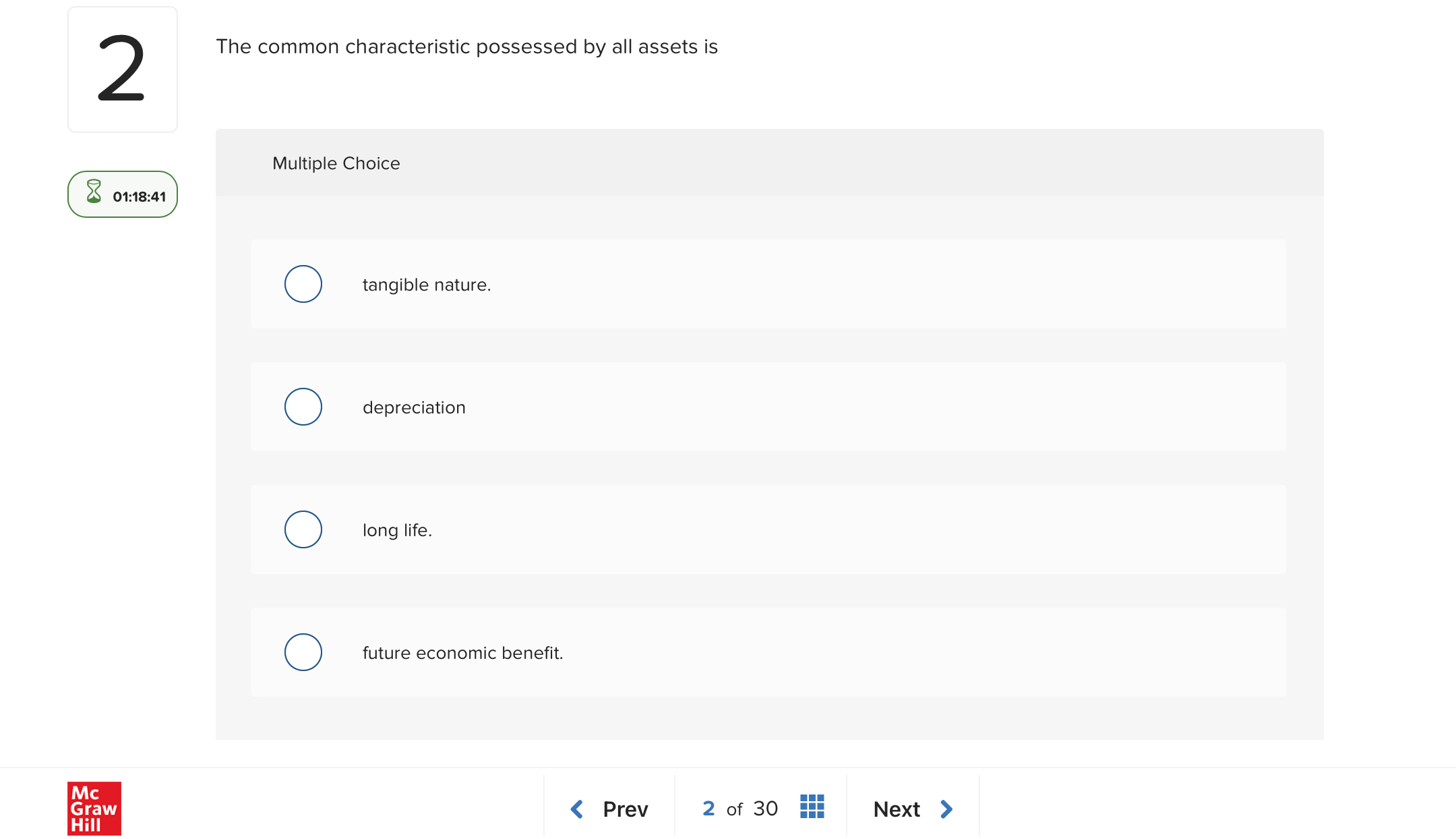The width and height of the screenshot is (1456, 839).
Task: Pick the 'long life' radio button
Action: click(x=303, y=529)
